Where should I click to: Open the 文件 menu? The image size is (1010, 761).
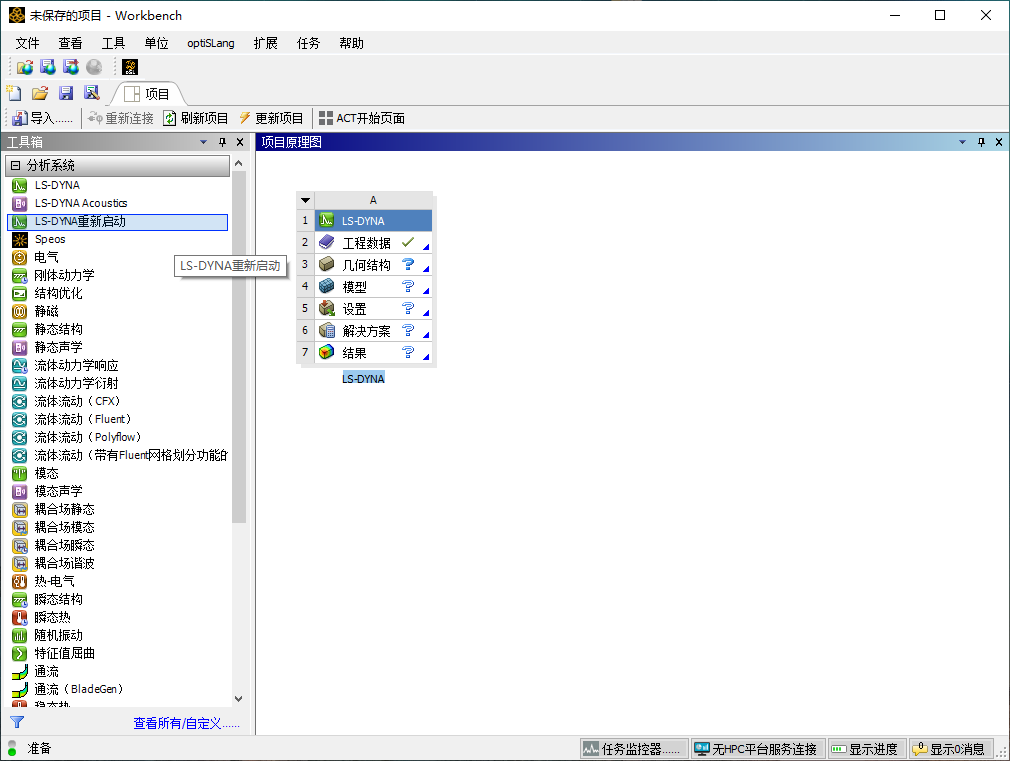27,43
